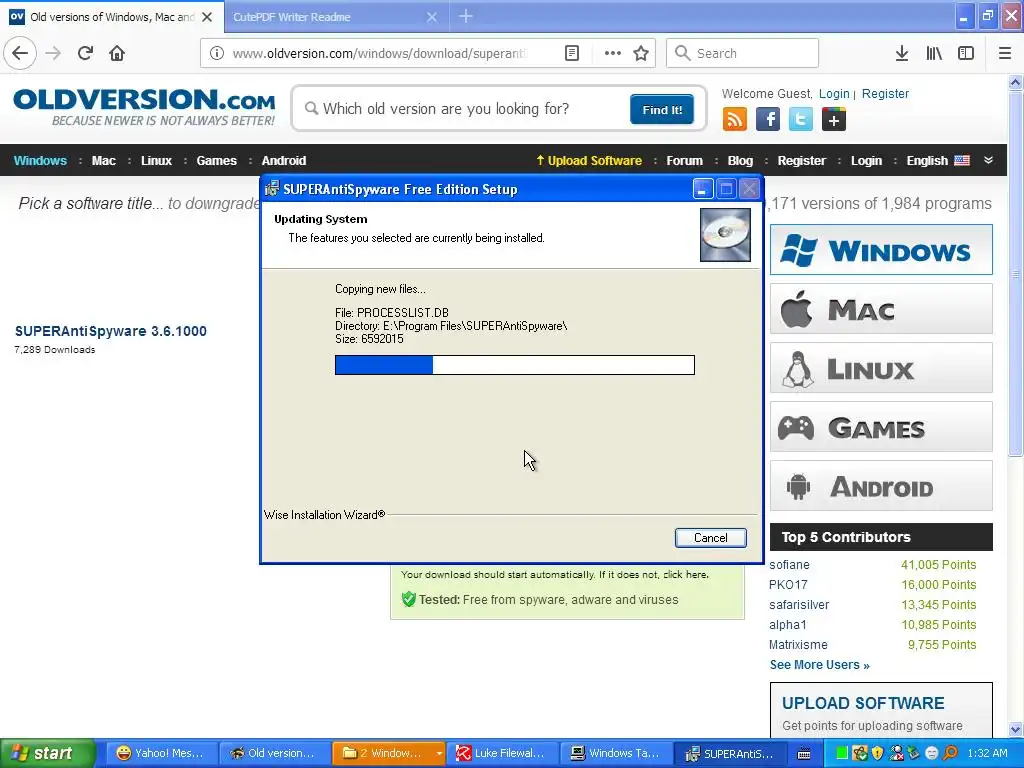Click the safely remove hardware tray icon
Screen dimensions: 1024x768
click(x=914, y=754)
